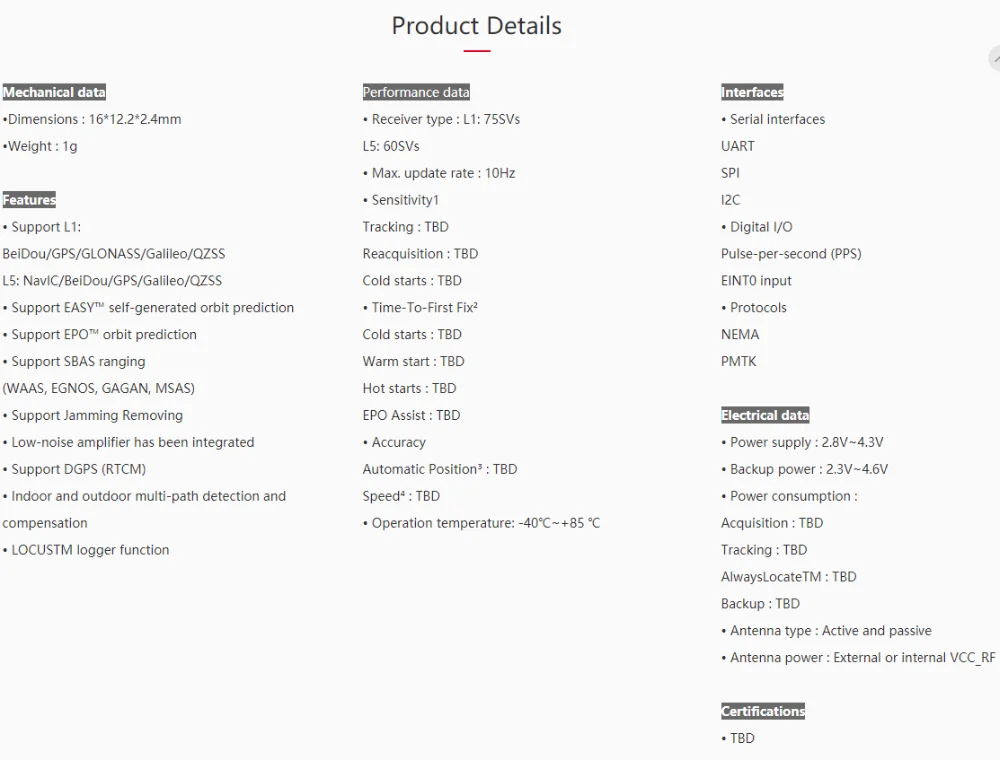This screenshot has height=760, width=1000.
Task: Click the Interfaces section heading
Action: (x=752, y=92)
